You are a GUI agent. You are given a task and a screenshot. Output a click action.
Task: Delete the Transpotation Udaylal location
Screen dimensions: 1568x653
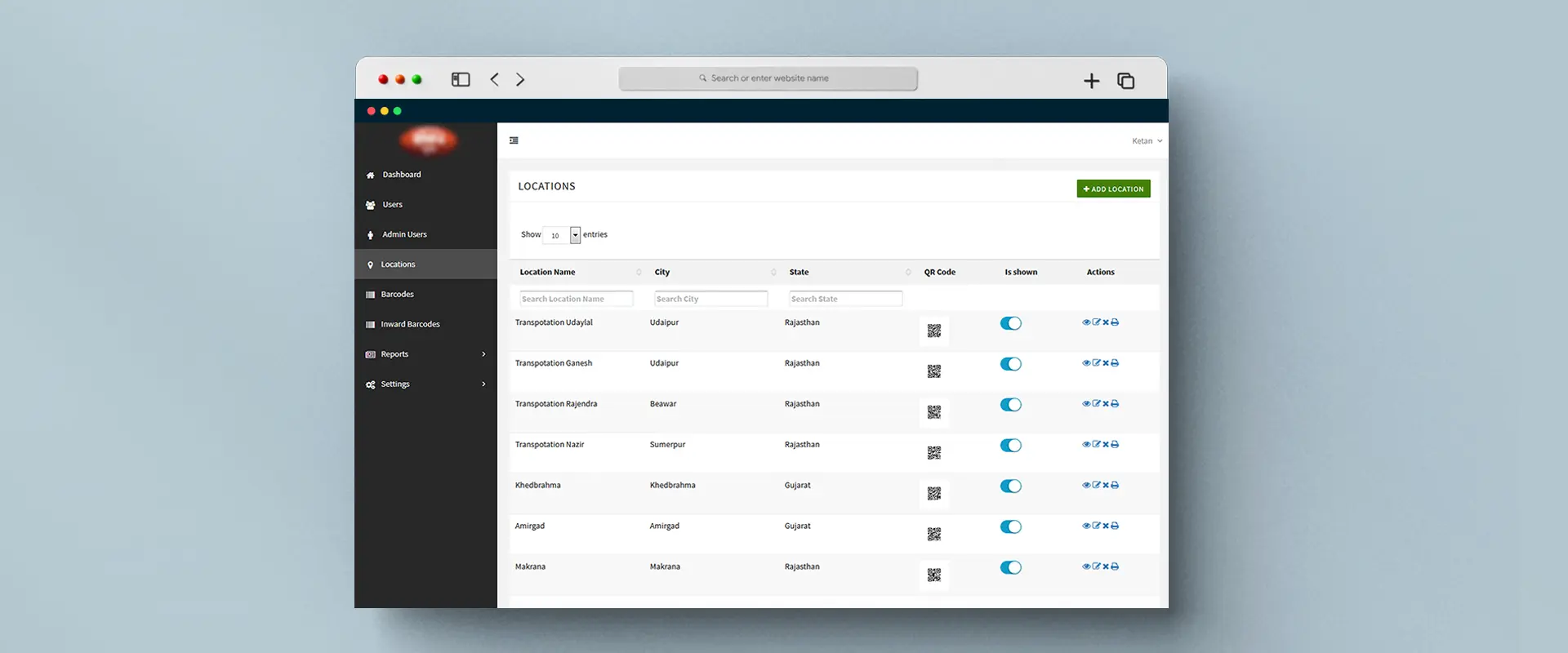1106,322
